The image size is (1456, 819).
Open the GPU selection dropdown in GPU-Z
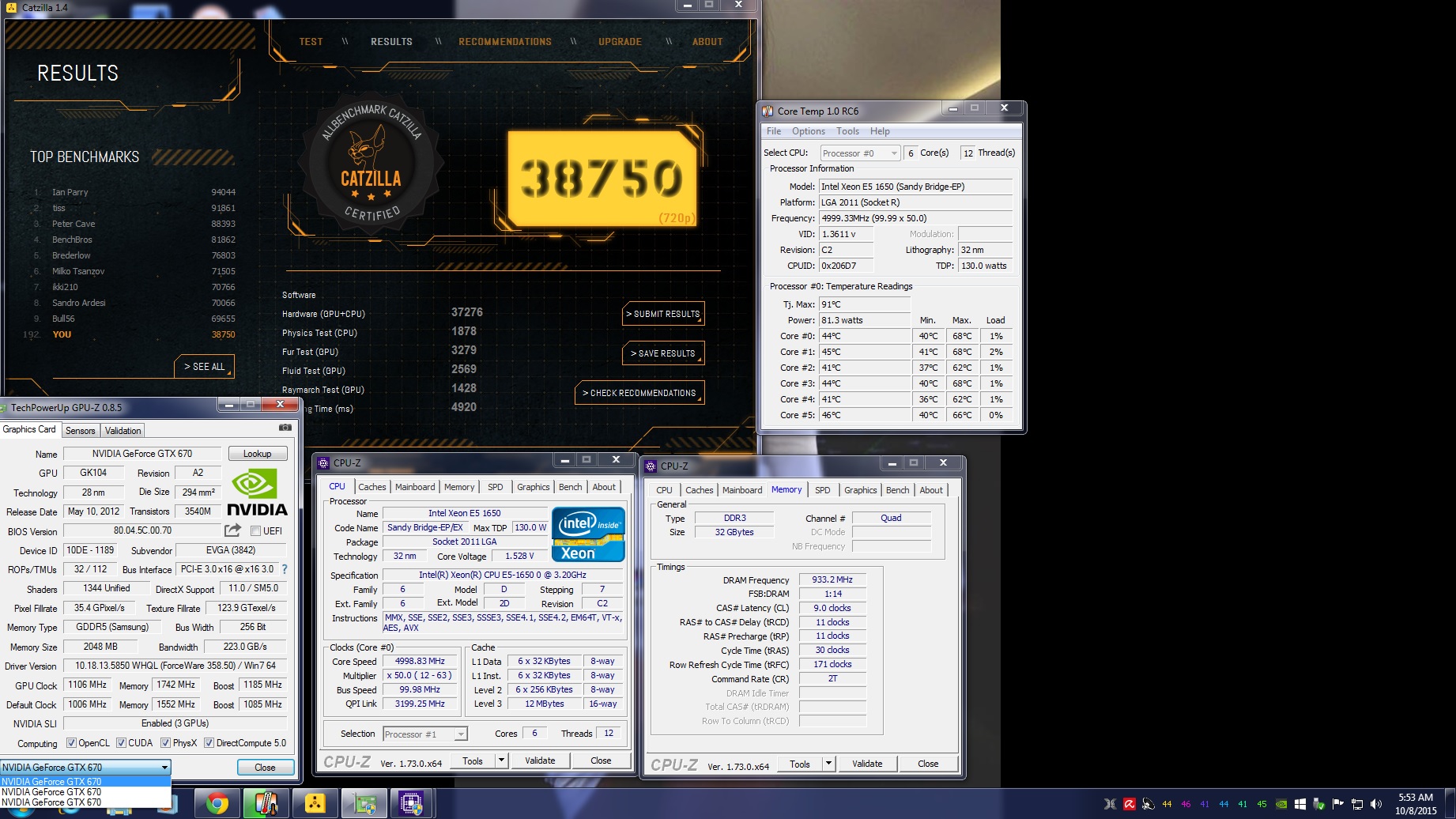(85, 767)
